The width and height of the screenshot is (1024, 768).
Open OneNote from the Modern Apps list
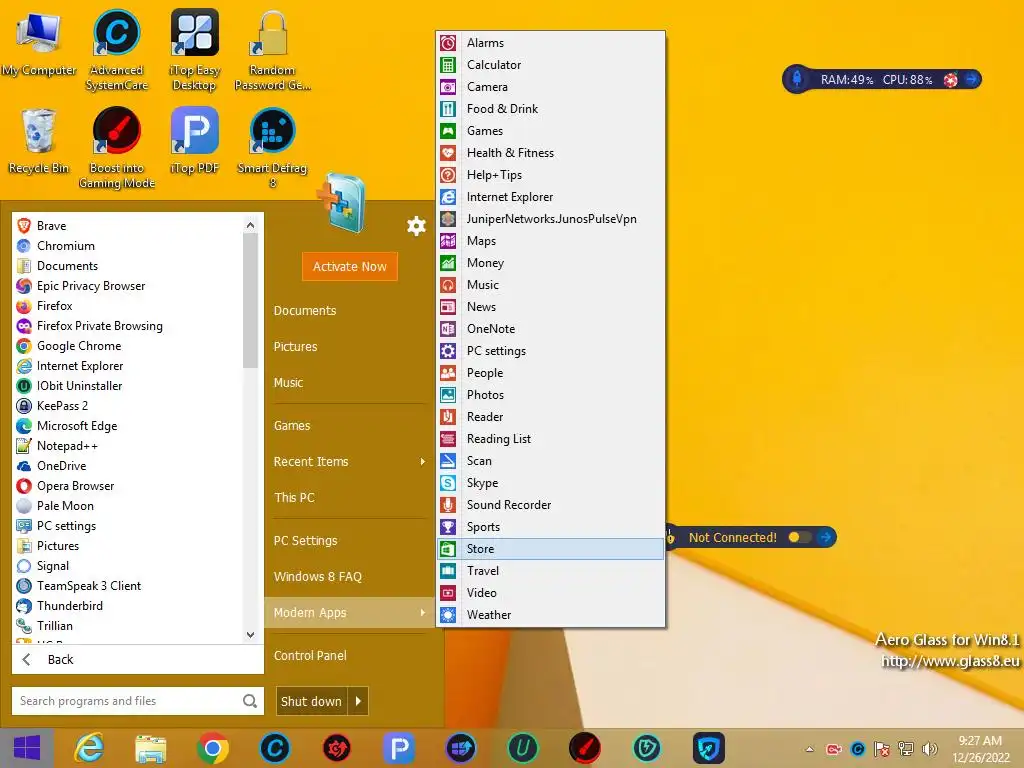coord(552,328)
